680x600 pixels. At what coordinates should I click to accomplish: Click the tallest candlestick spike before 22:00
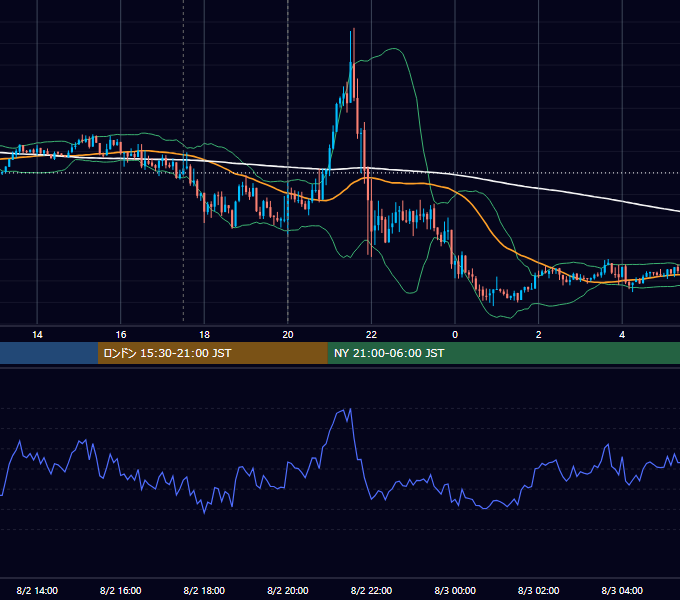click(x=354, y=65)
